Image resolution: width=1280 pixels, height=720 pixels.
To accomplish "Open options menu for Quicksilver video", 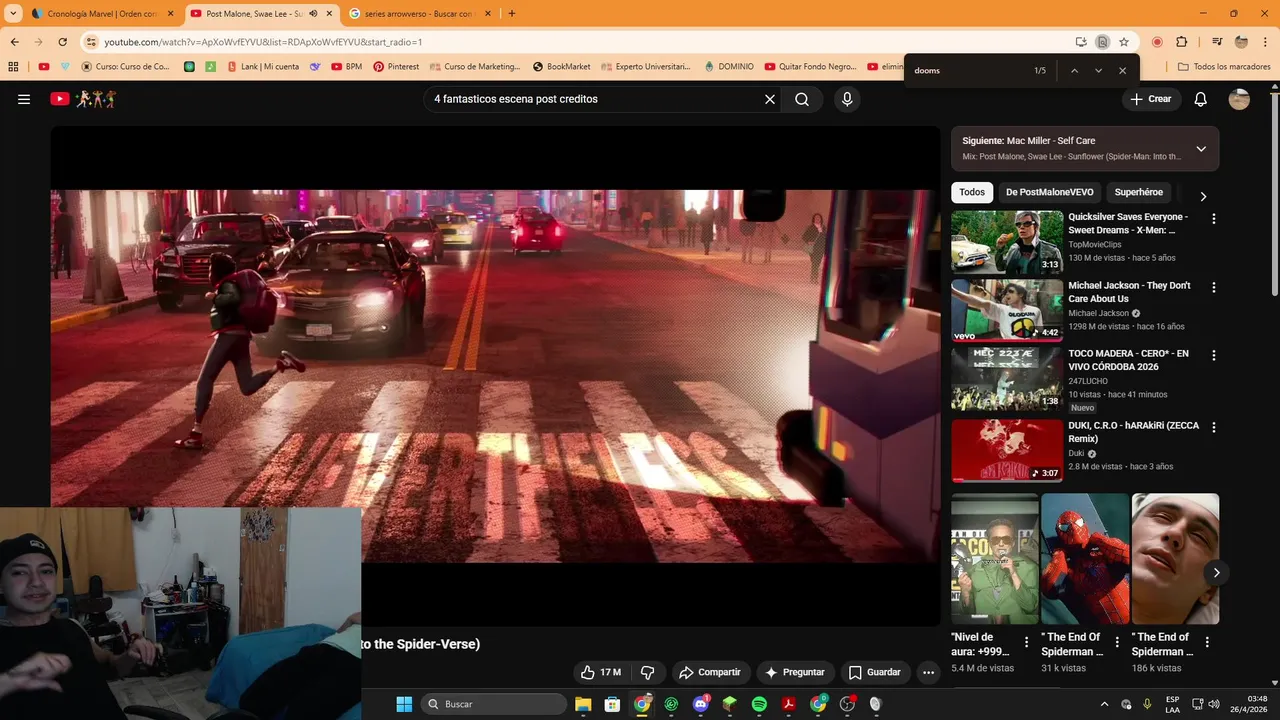I will pos(1214,218).
